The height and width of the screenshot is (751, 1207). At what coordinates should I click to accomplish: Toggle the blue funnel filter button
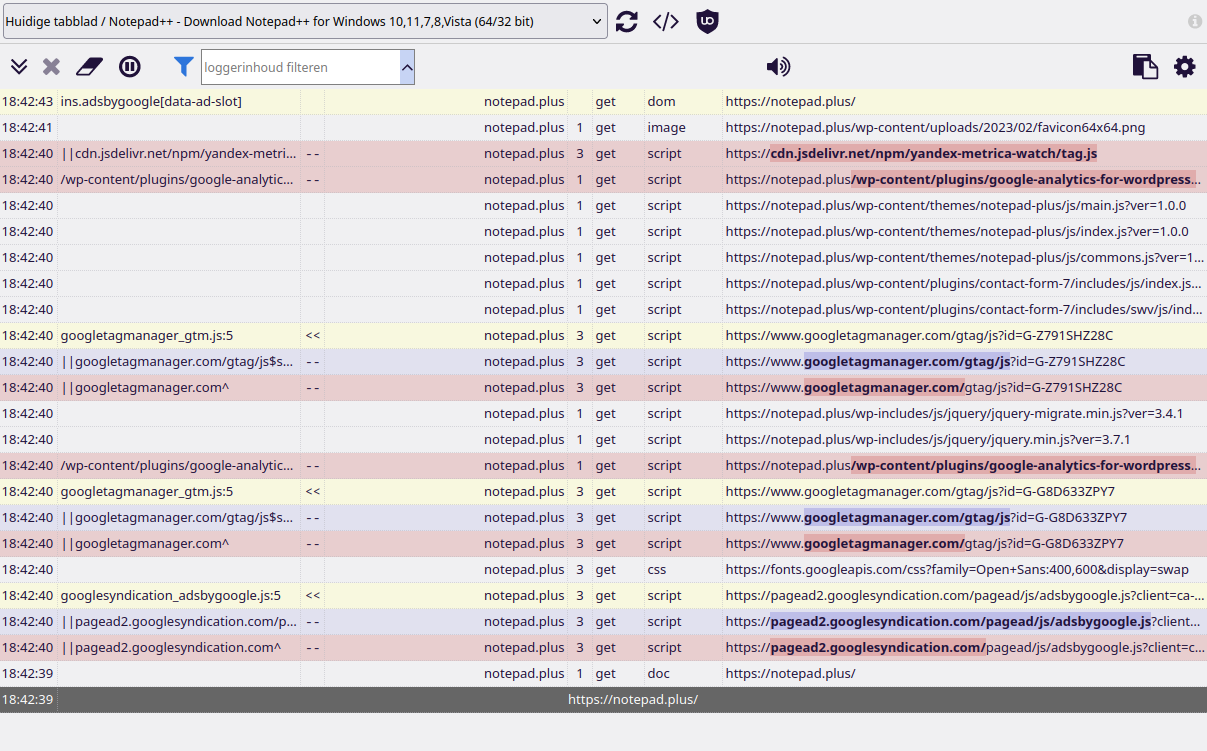tap(183, 67)
